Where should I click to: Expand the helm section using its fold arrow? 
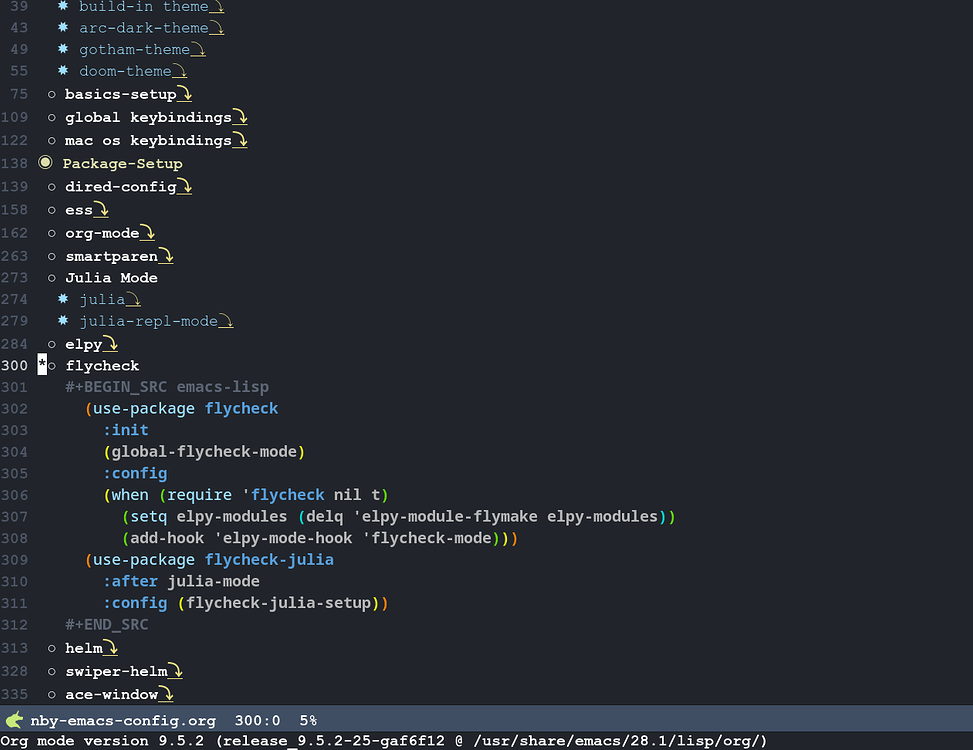click(x=111, y=648)
